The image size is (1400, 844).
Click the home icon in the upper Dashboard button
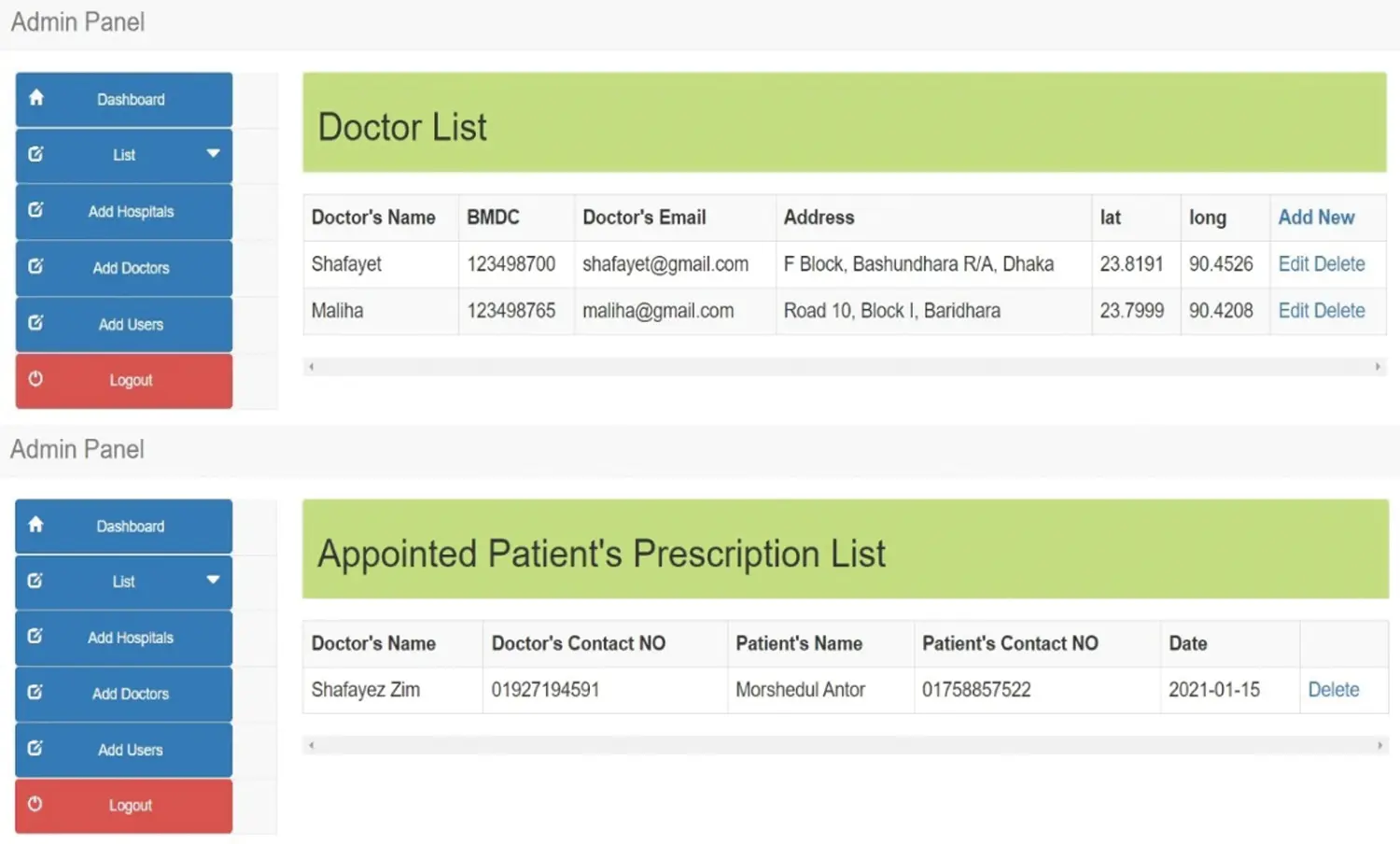35,97
